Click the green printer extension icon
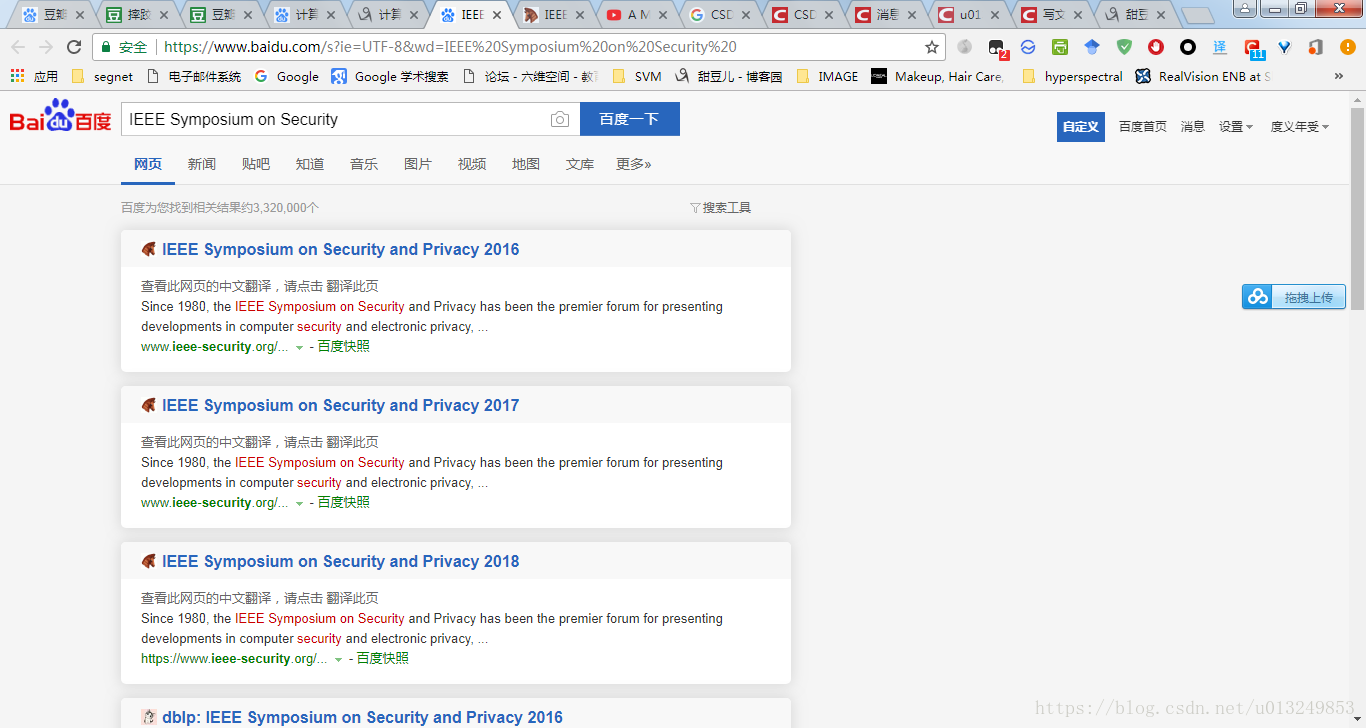 tap(1060, 47)
